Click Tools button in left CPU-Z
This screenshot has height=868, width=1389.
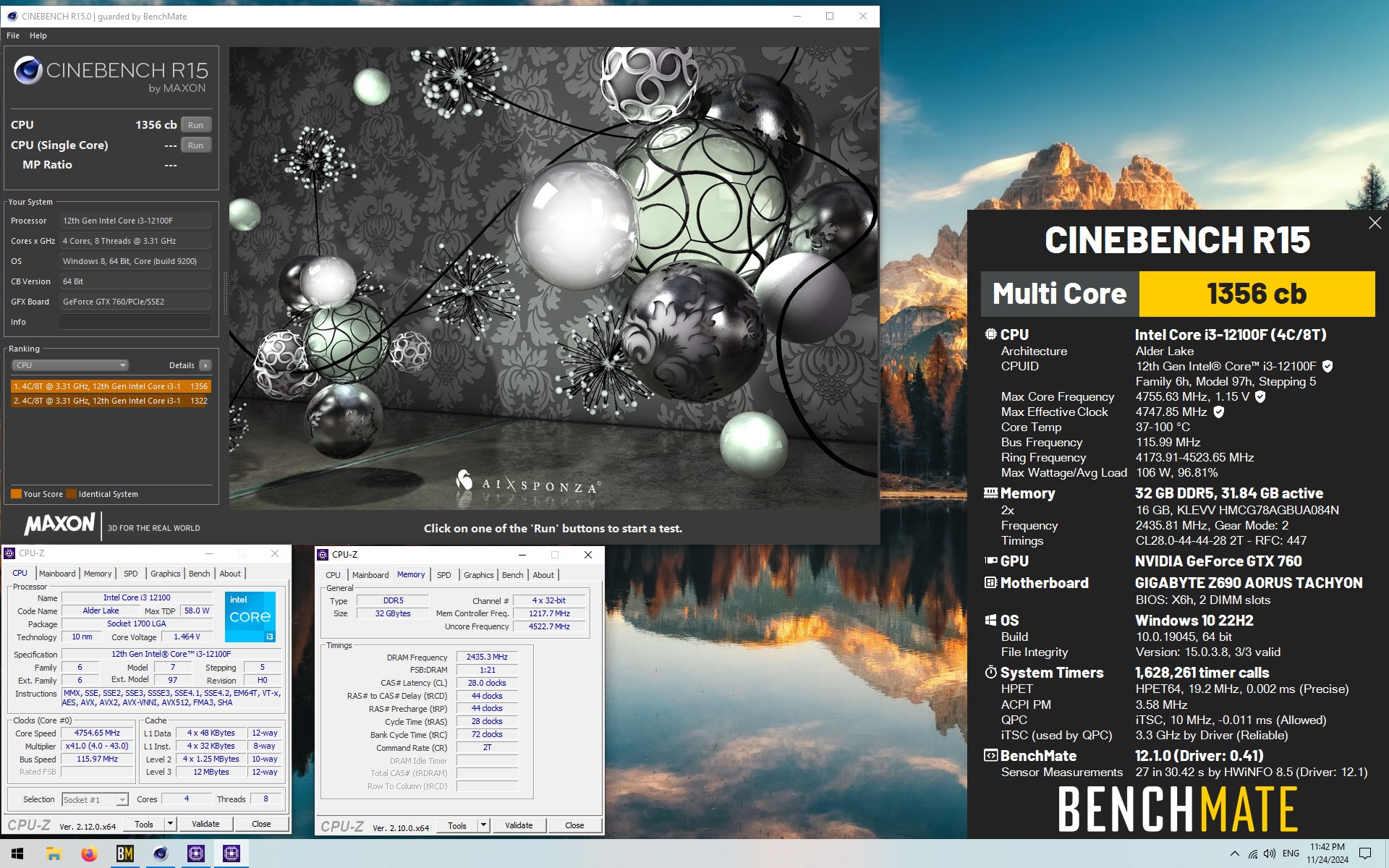(x=144, y=824)
